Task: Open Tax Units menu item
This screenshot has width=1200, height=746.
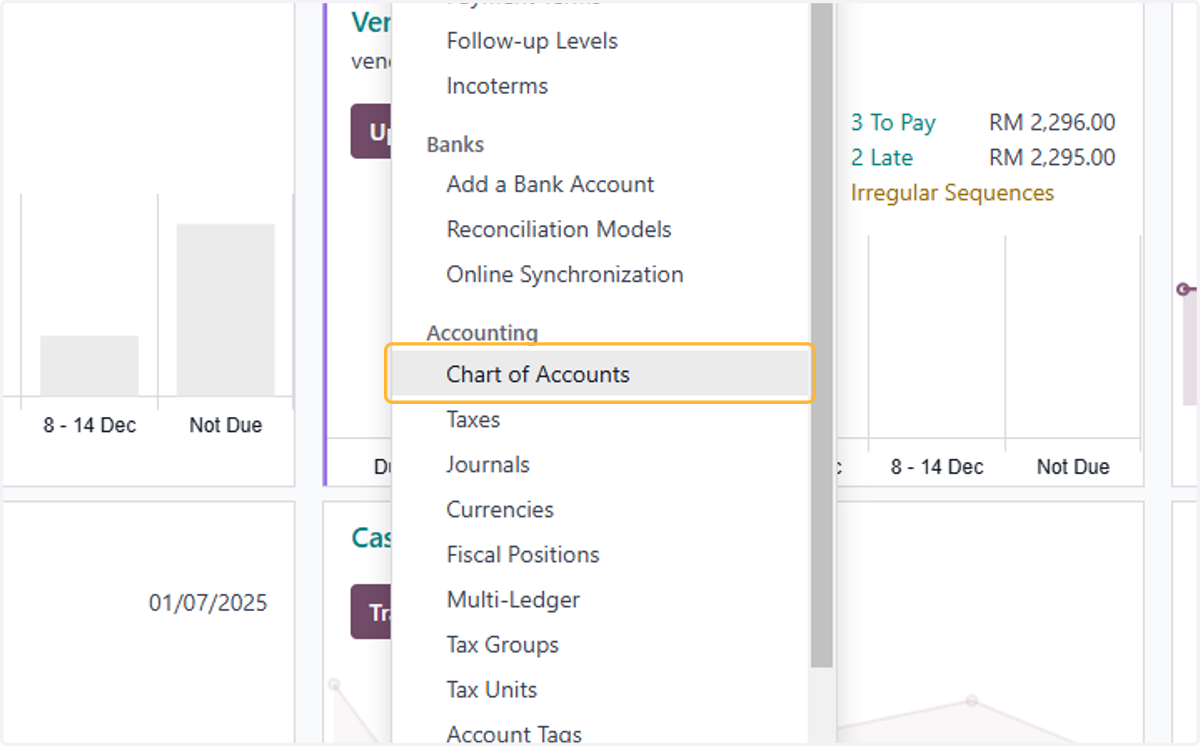Action: (491, 690)
